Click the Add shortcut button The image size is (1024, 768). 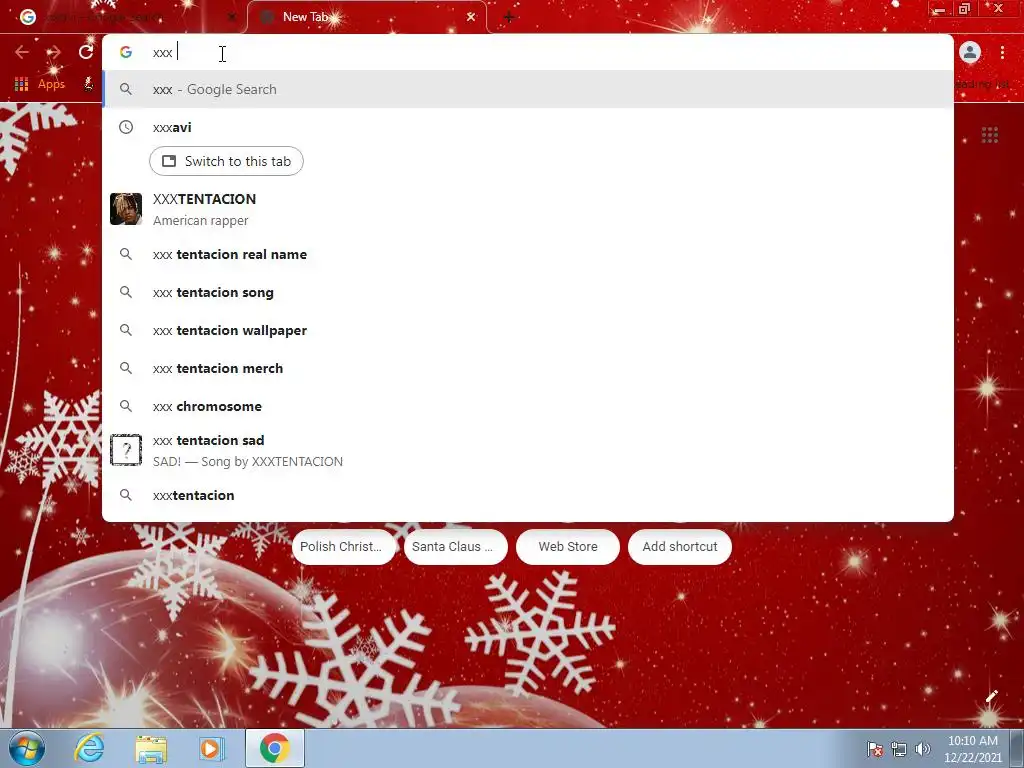coord(680,547)
